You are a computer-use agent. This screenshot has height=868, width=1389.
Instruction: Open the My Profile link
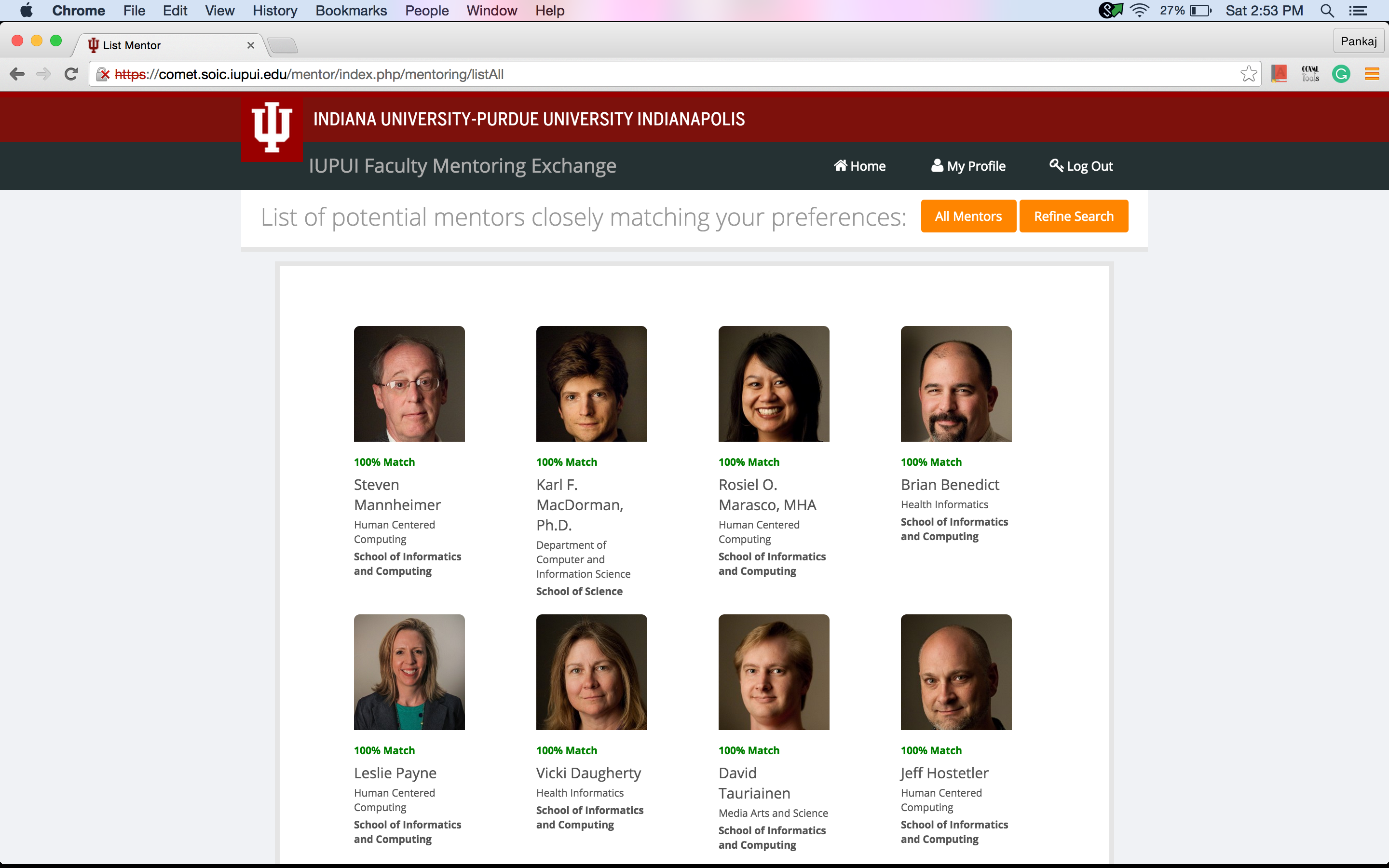click(968, 166)
